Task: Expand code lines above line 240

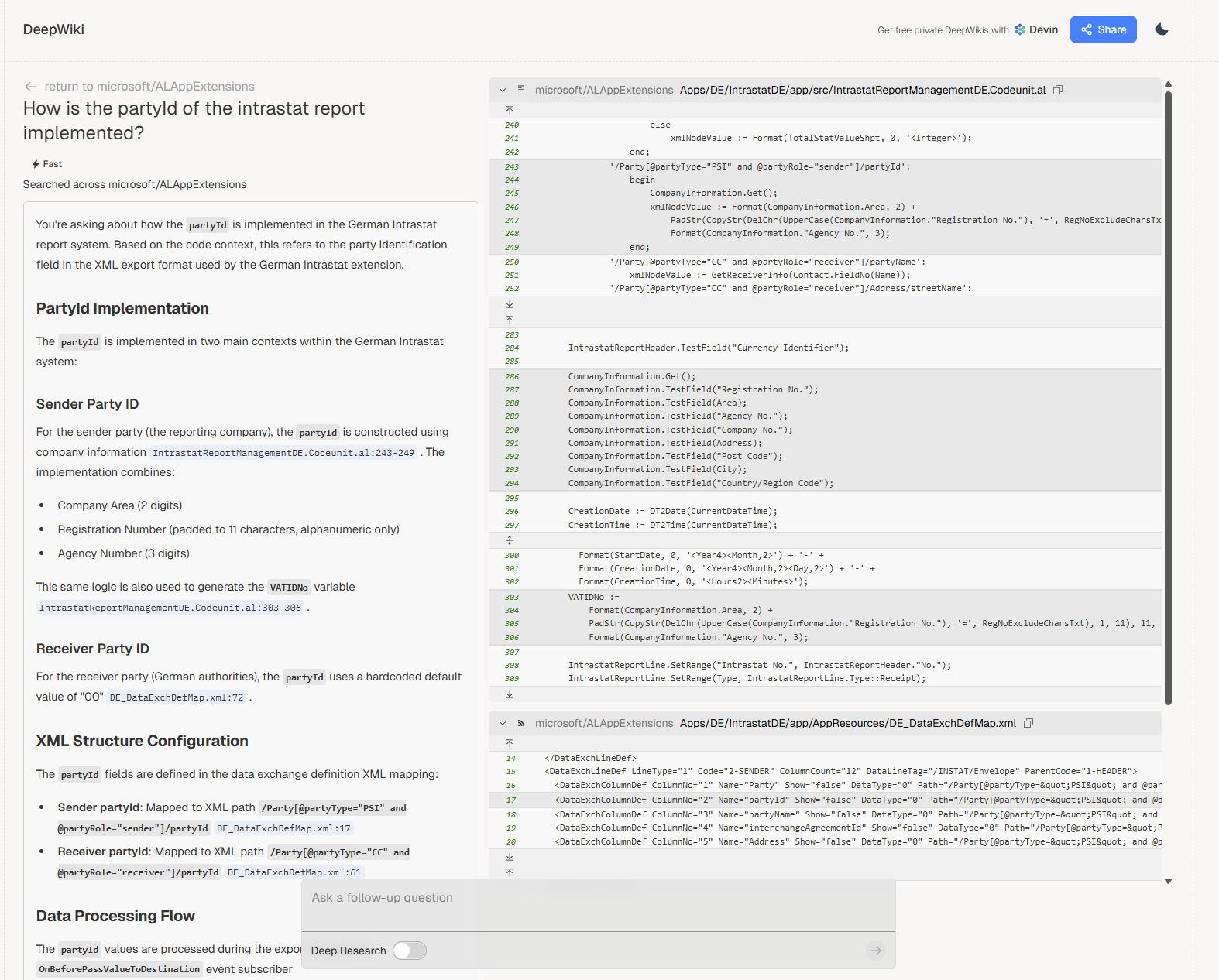Action: click(510, 110)
